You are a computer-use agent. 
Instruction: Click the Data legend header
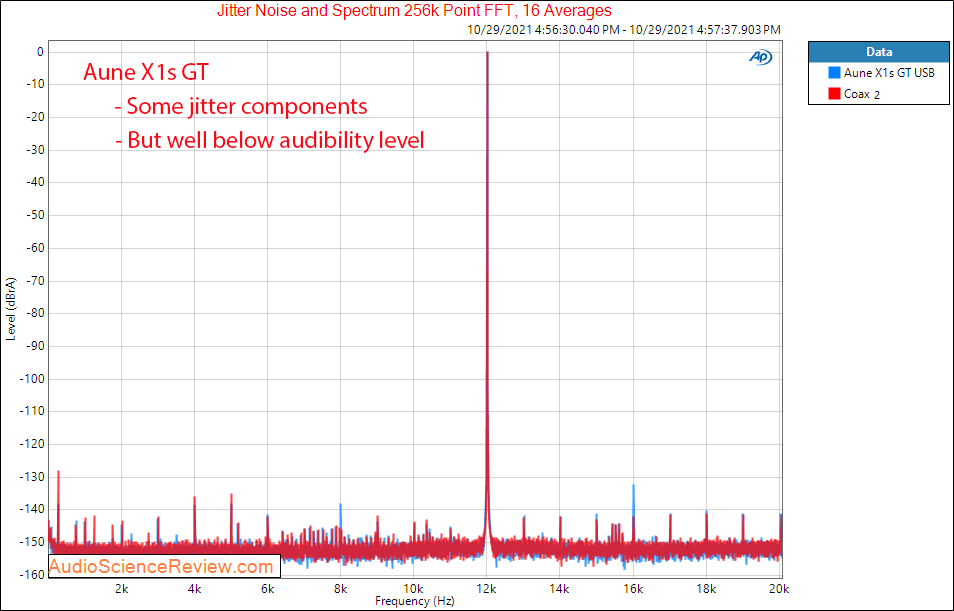point(879,52)
